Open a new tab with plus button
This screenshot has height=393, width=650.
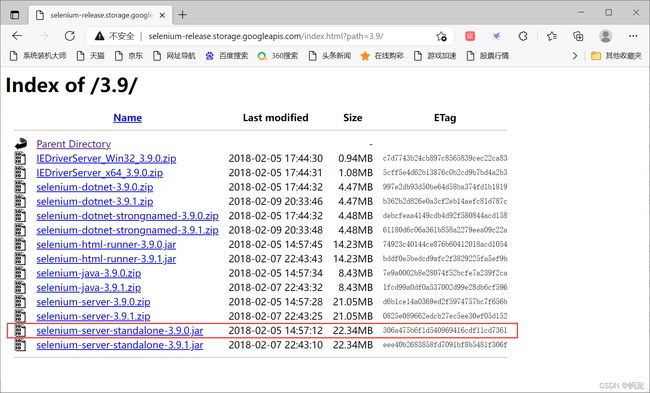pos(182,15)
